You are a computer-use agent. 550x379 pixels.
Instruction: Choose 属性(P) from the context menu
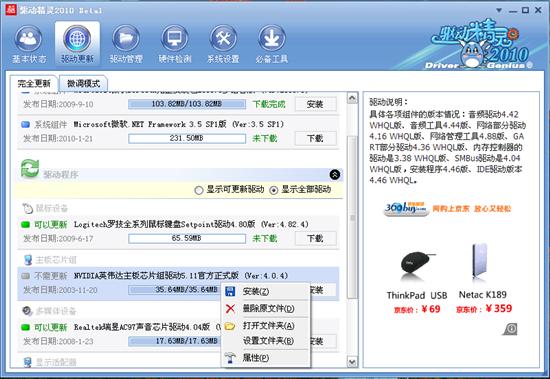(x=266, y=358)
